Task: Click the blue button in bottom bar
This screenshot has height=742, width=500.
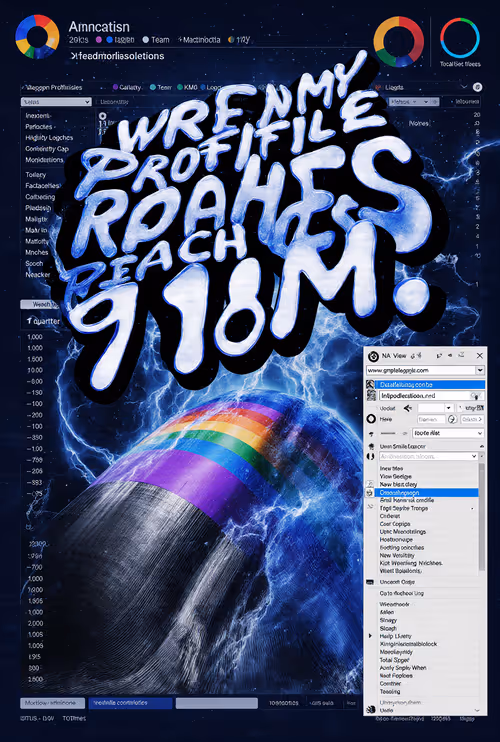Action: pos(130,703)
